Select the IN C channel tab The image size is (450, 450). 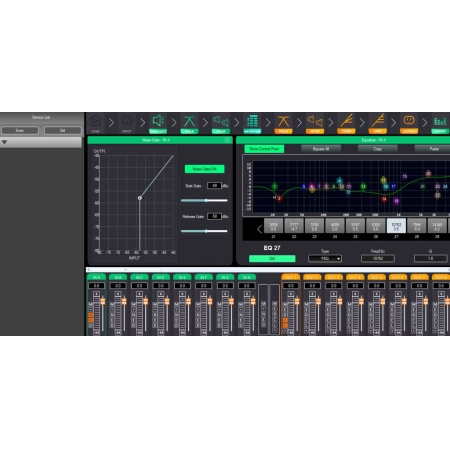tap(139, 277)
